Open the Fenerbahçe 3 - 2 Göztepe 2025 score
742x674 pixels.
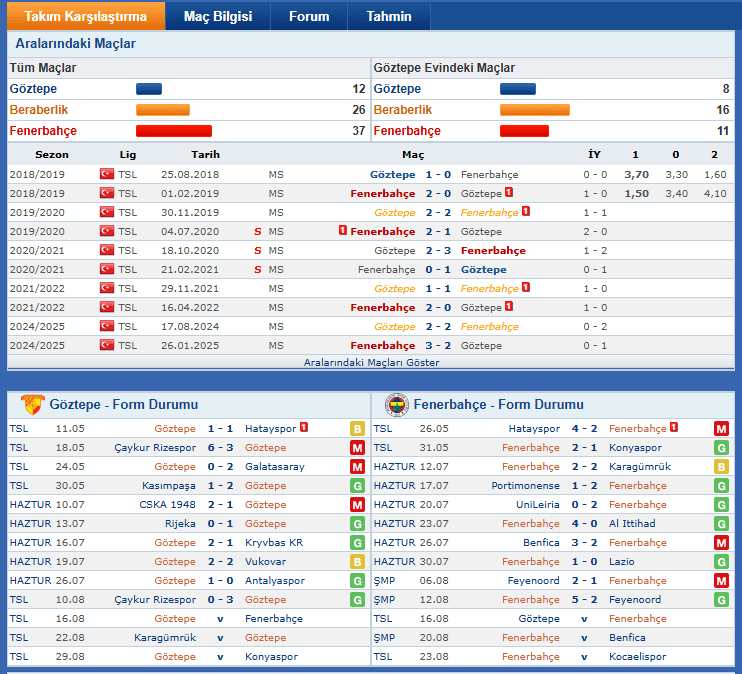tap(438, 346)
